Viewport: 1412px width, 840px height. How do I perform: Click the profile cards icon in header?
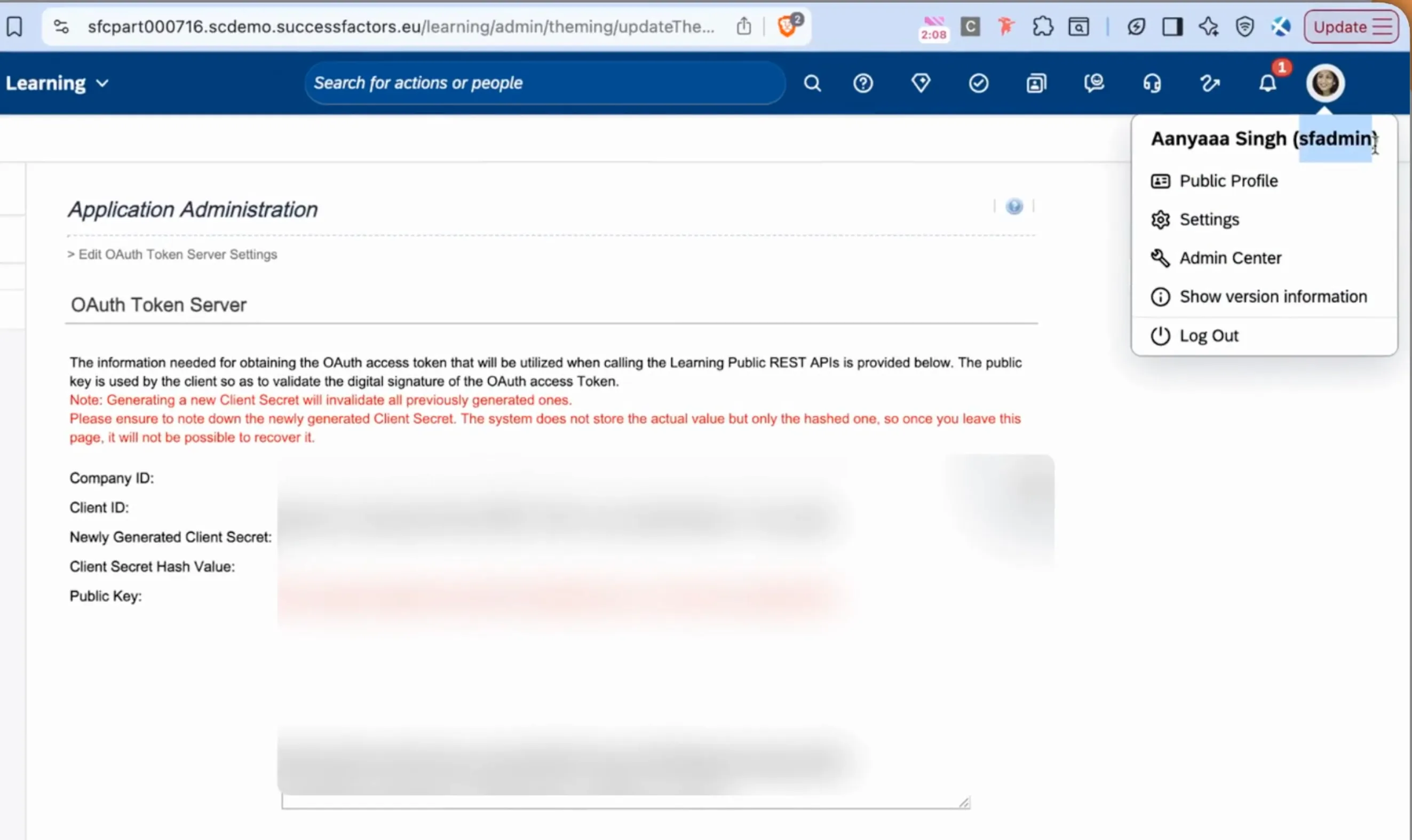(x=1036, y=83)
